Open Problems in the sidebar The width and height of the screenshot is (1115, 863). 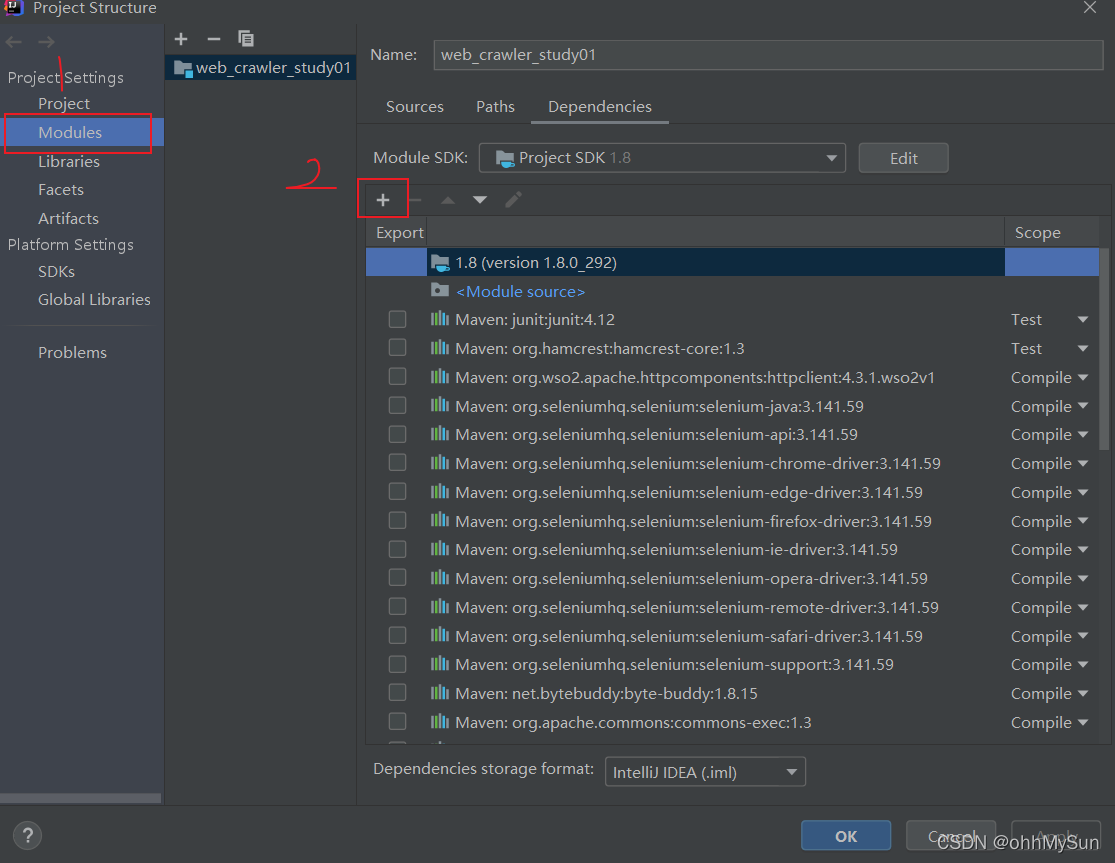pyautogui.click(x=72, y=353)
